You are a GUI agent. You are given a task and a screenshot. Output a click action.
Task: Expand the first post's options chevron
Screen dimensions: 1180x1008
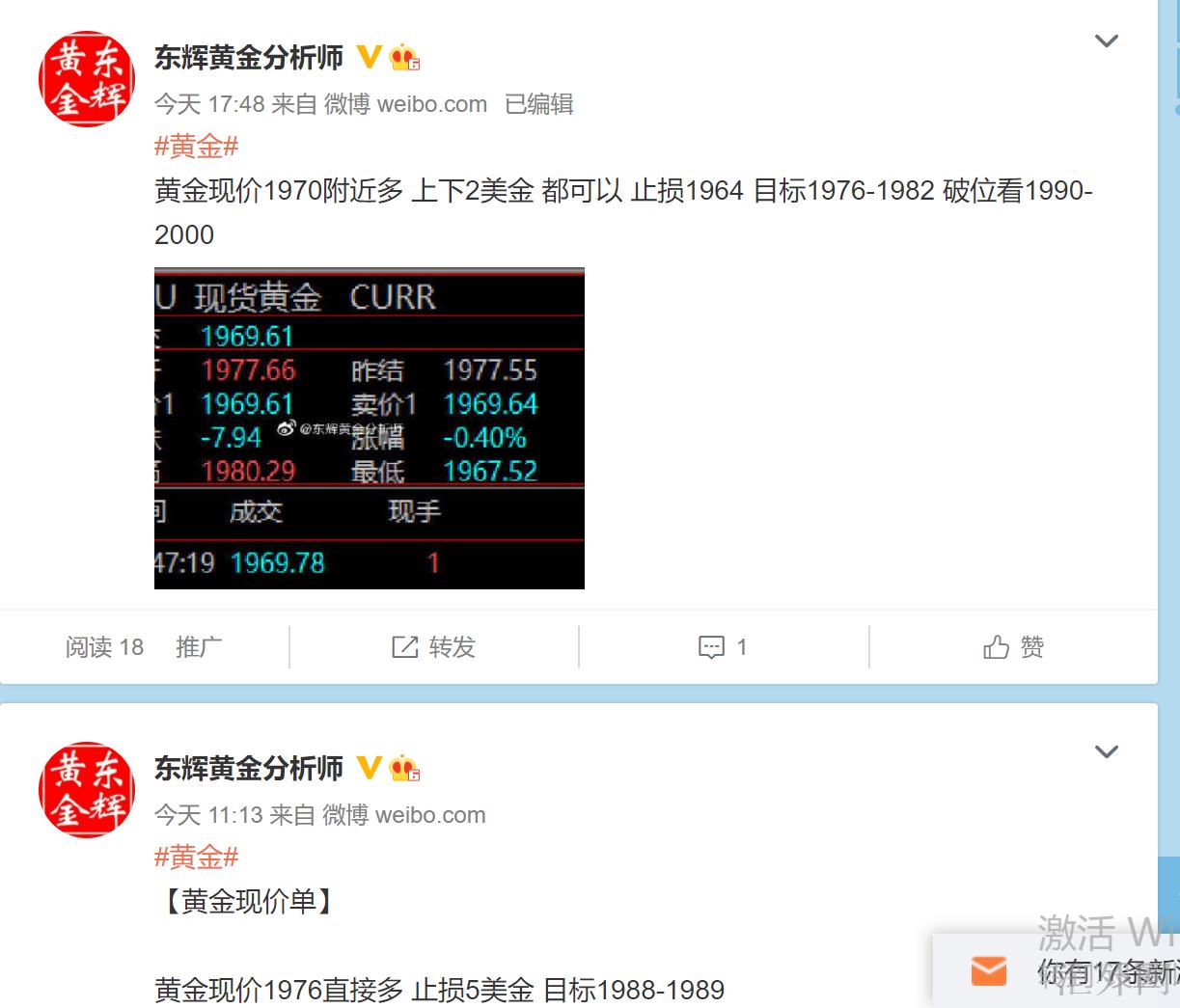click(x=1107, y=41)
